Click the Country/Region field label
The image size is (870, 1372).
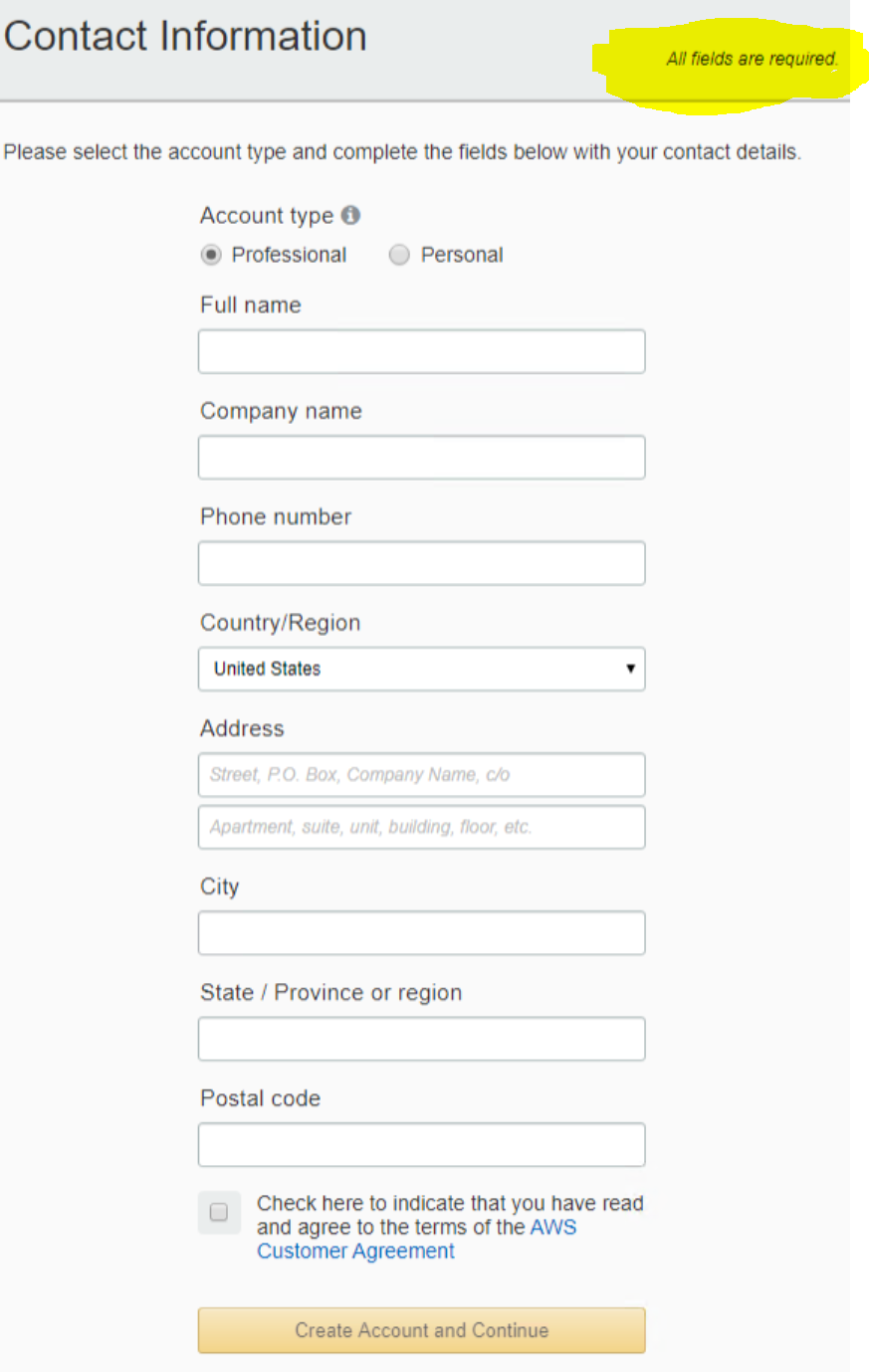pos(281,623)
